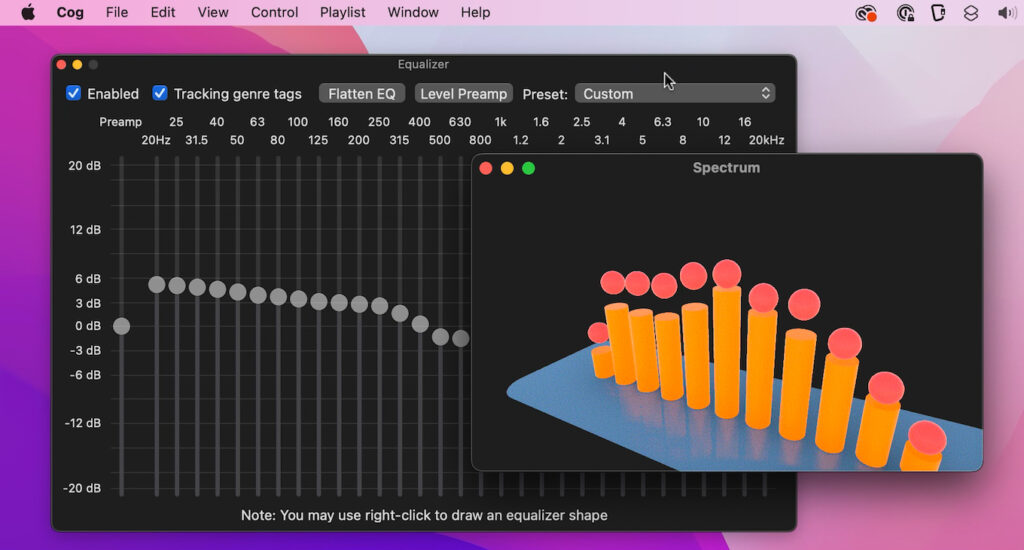Screen dimensions: 1024x550
Task: Click the -12 dB scale label
Action: (x=83, y=423)
